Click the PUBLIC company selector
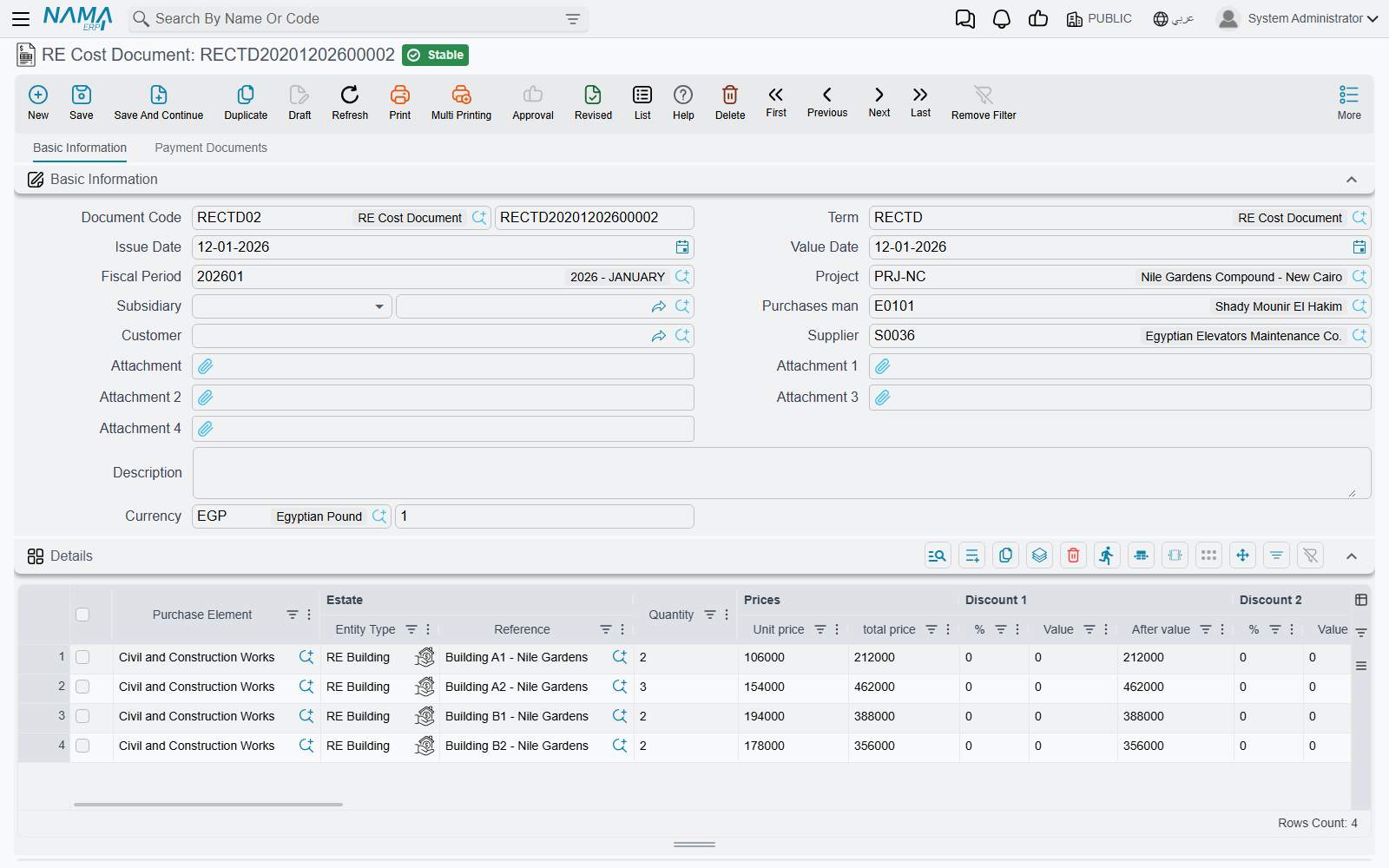 pos(1099,18)
